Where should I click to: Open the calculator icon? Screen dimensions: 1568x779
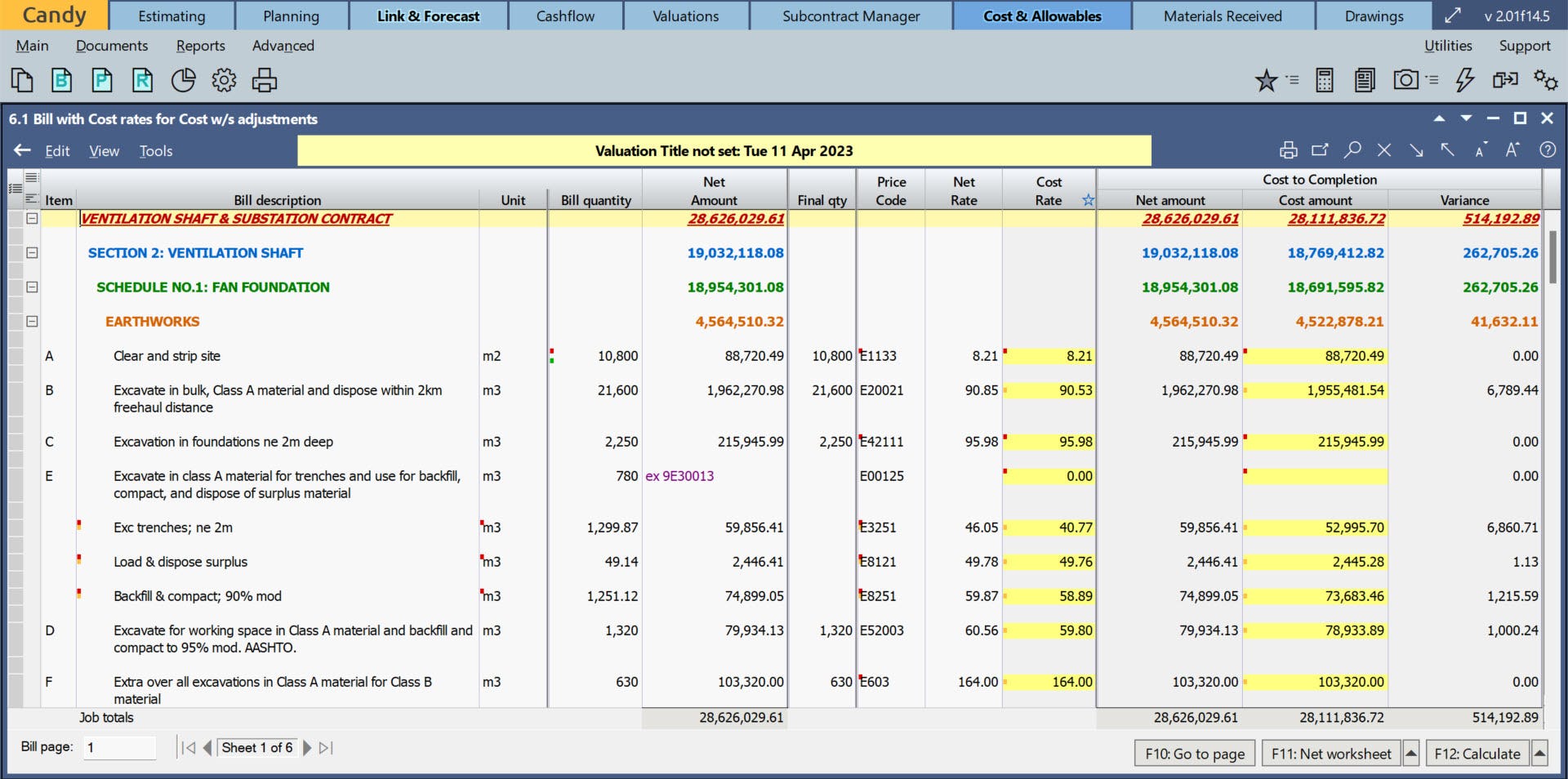point(1325,80)
